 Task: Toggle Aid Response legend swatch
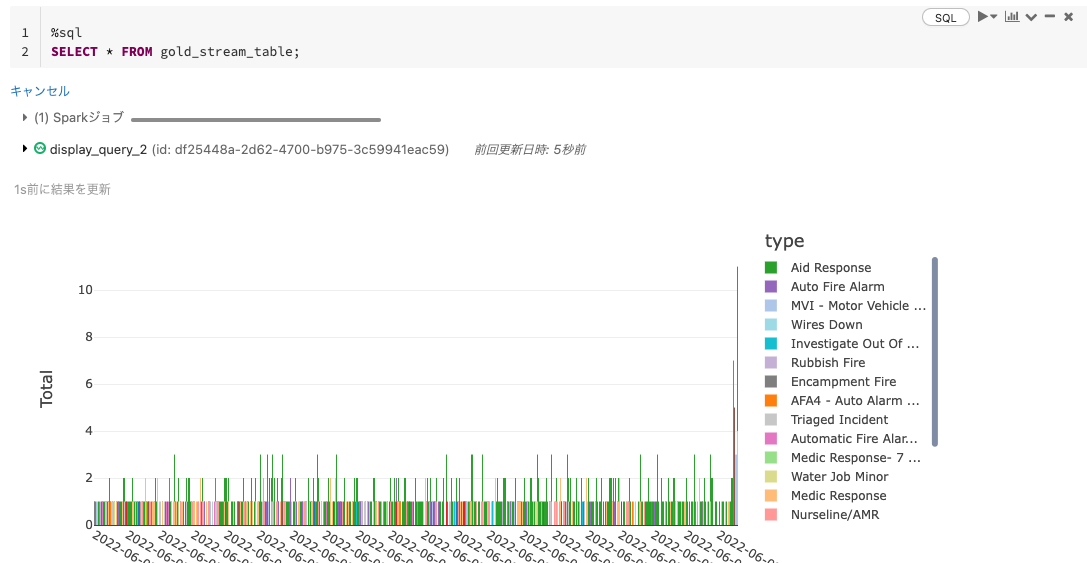(x=771, y=268)
